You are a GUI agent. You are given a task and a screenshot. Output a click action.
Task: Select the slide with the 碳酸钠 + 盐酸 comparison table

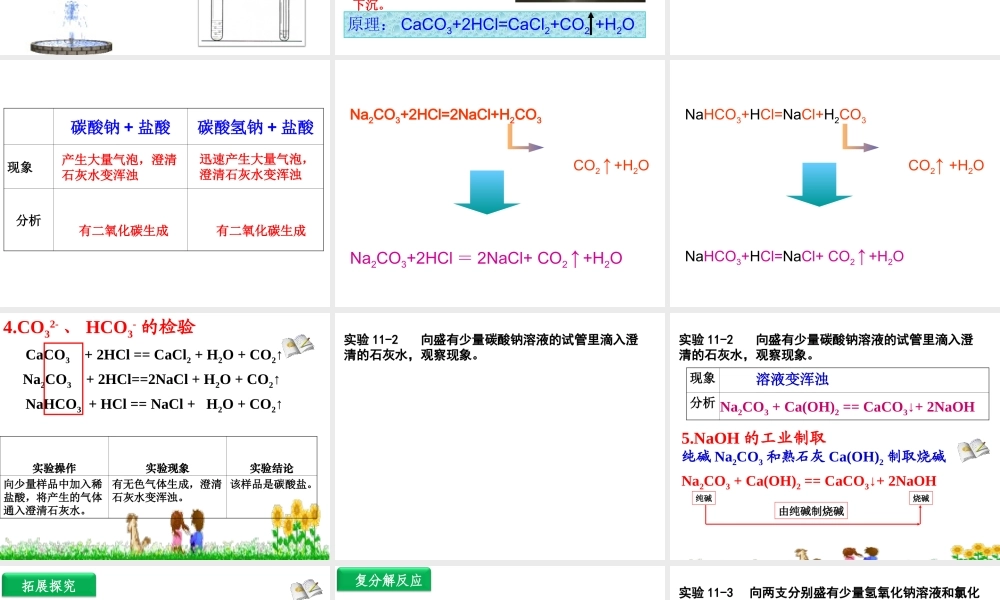point(164,183)
